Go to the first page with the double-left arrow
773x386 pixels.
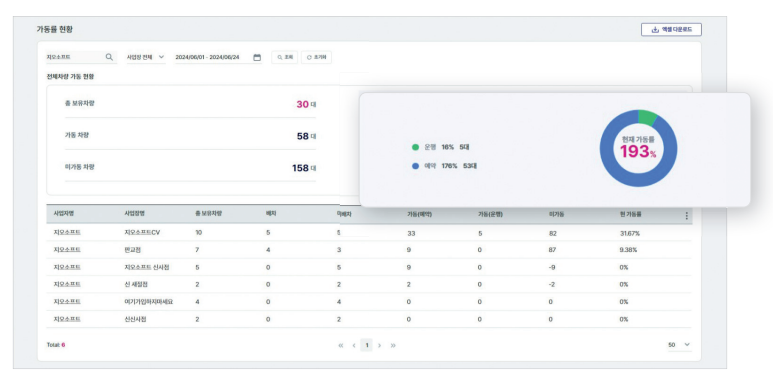pyautogui.click(x=341, y=346)
